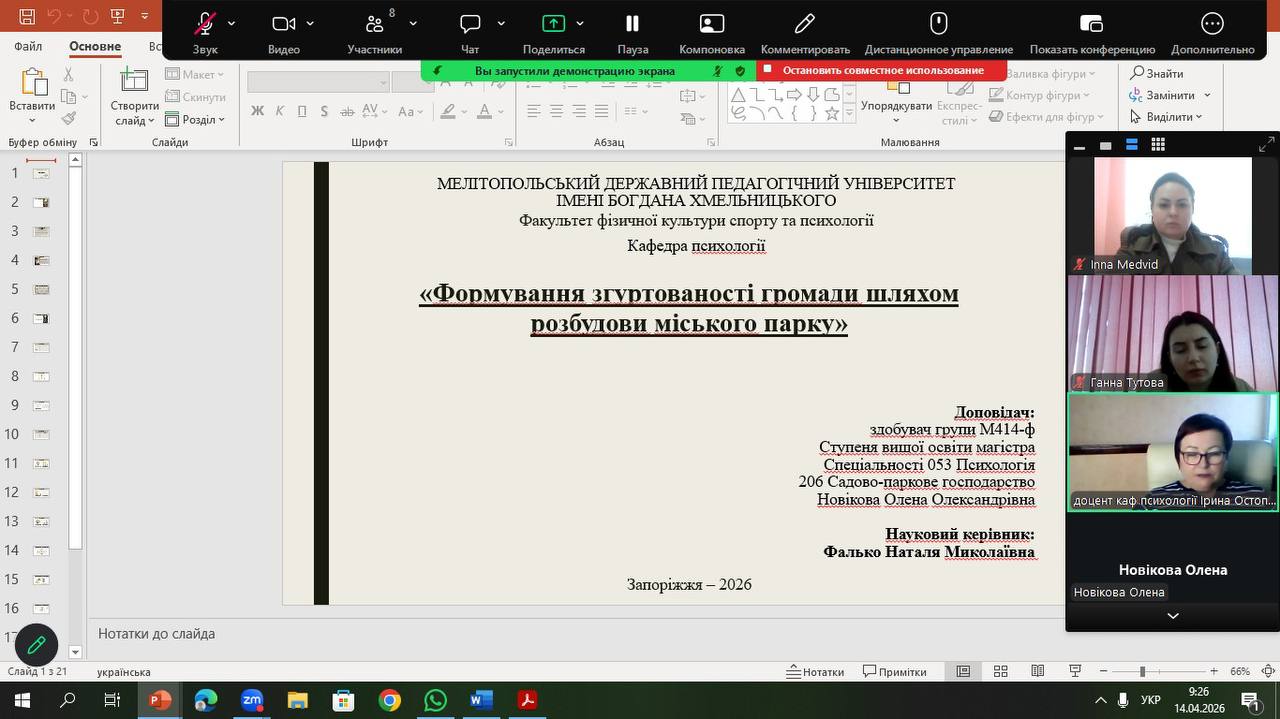Switch to gallery view in video panel
The width and height of the screenshot is (1280, 719).
(1158, 145)
